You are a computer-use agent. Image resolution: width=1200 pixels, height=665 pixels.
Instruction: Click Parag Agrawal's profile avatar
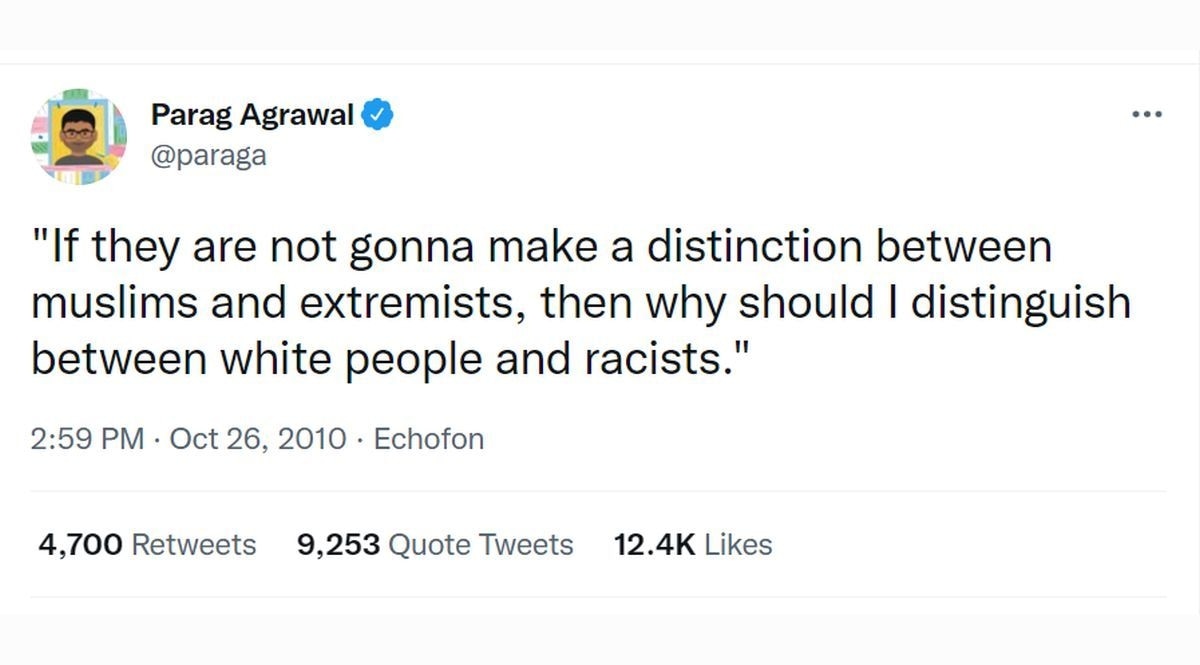79,137
